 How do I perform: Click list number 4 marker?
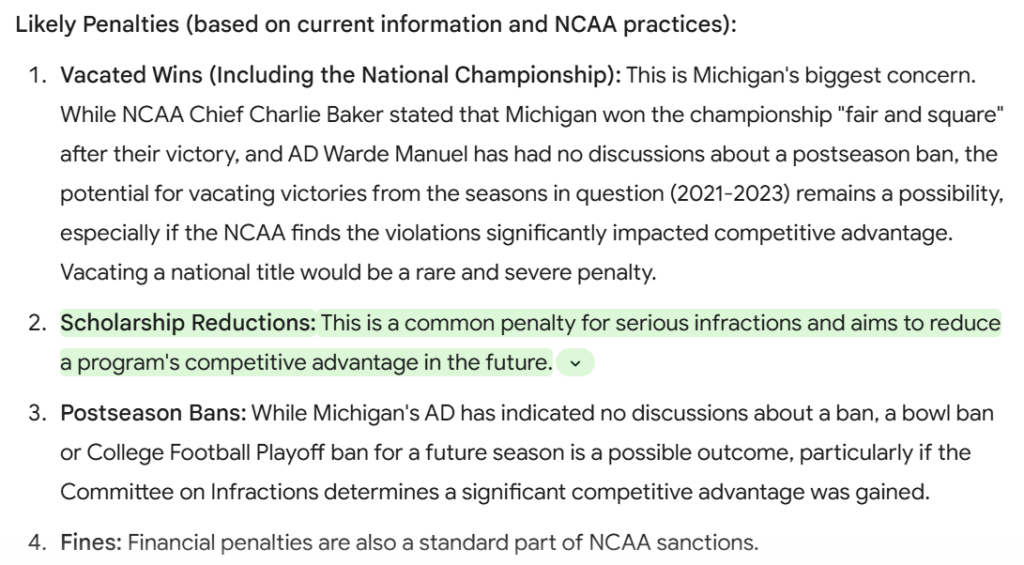[x=37, y=543]
